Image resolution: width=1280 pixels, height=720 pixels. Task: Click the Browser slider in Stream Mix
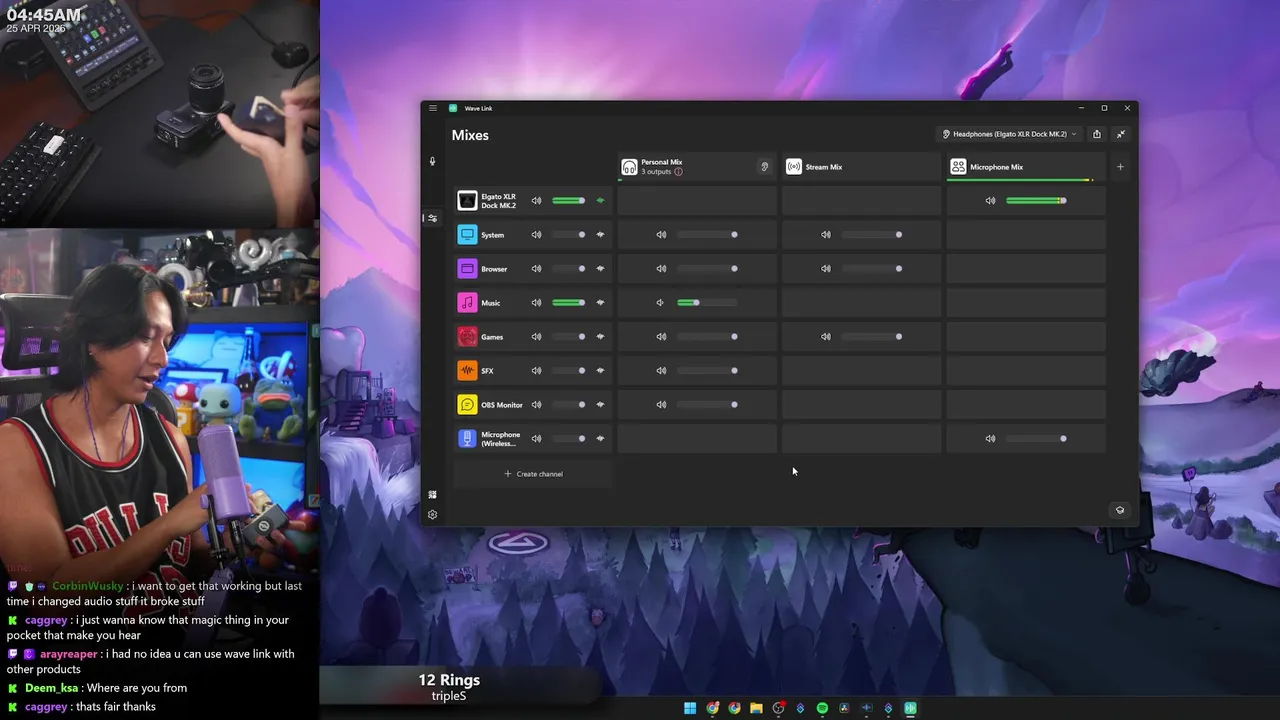click(x=871, y=269)
